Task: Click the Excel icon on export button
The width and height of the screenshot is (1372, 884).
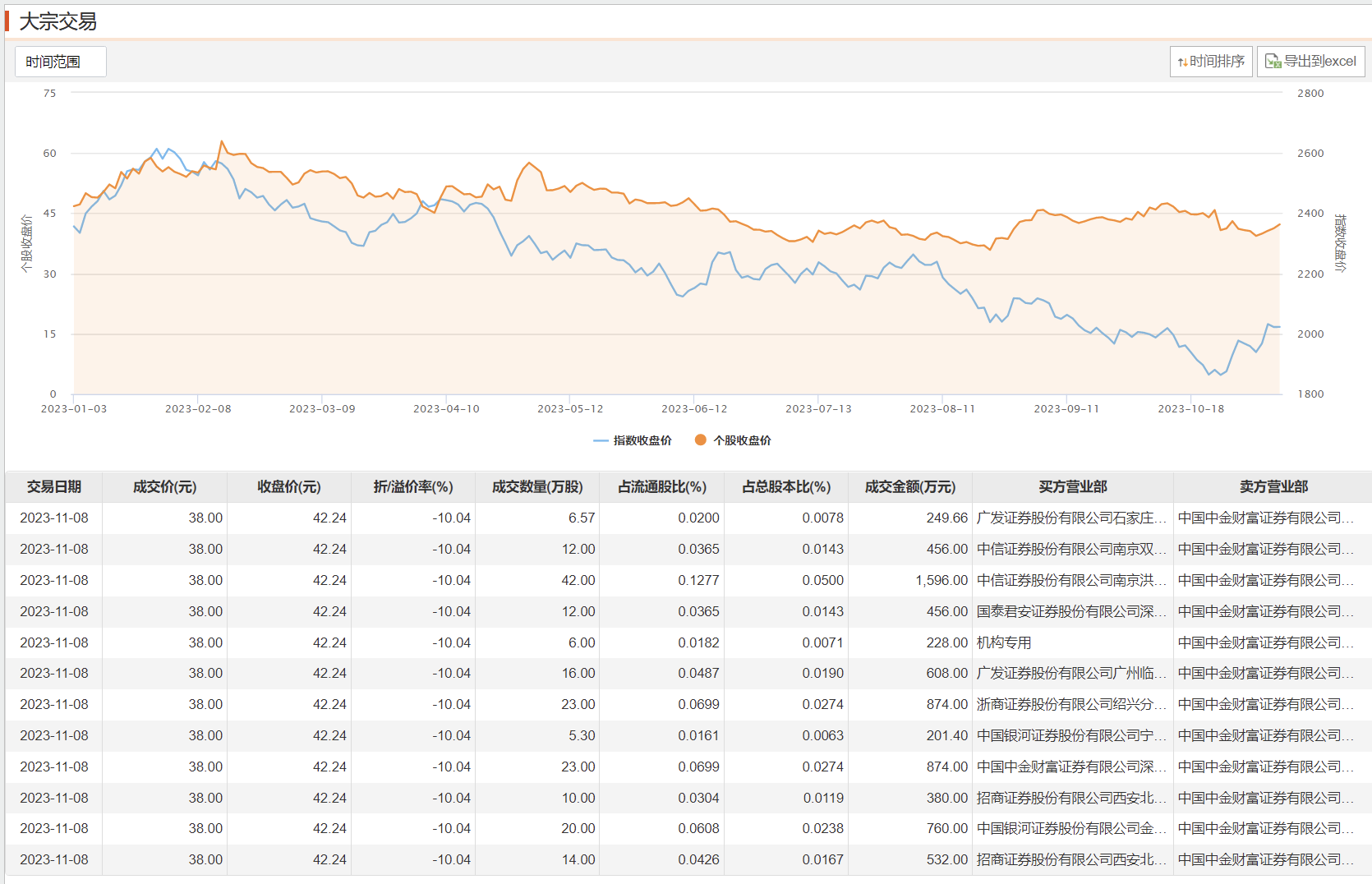Action: [x=1273, y=62]
